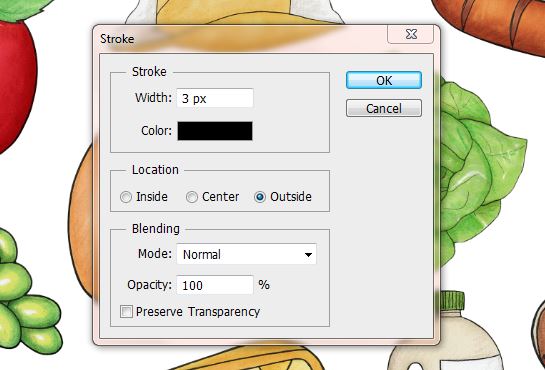This screenshot has height=370, width=545.
Task: Click the Mode dropdown arrow
Action: pyautogui.click(x=308, y=255)
